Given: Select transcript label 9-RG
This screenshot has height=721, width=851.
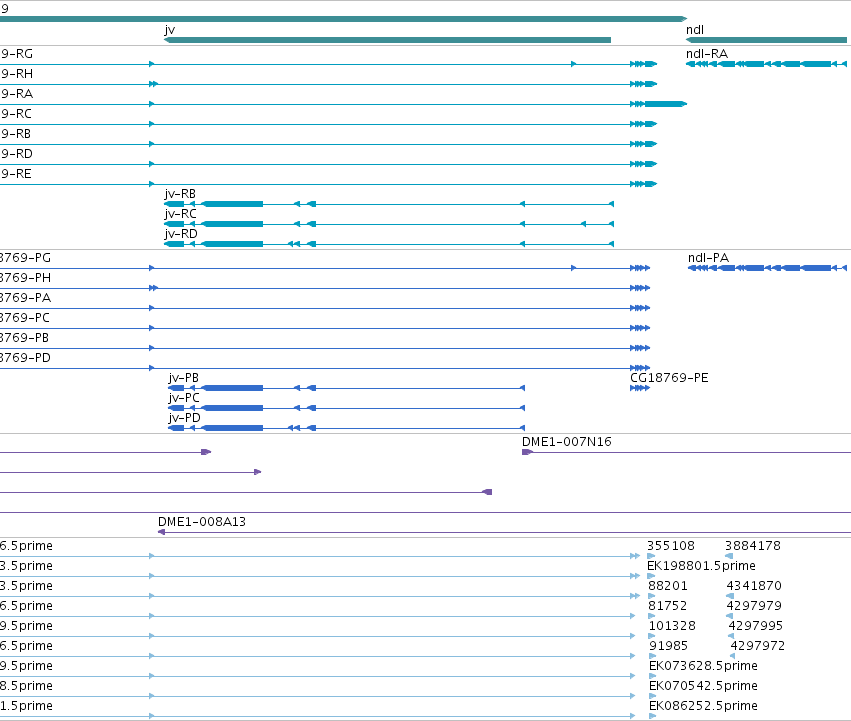Looking at the screenshot, I should (x=17, y=54).
